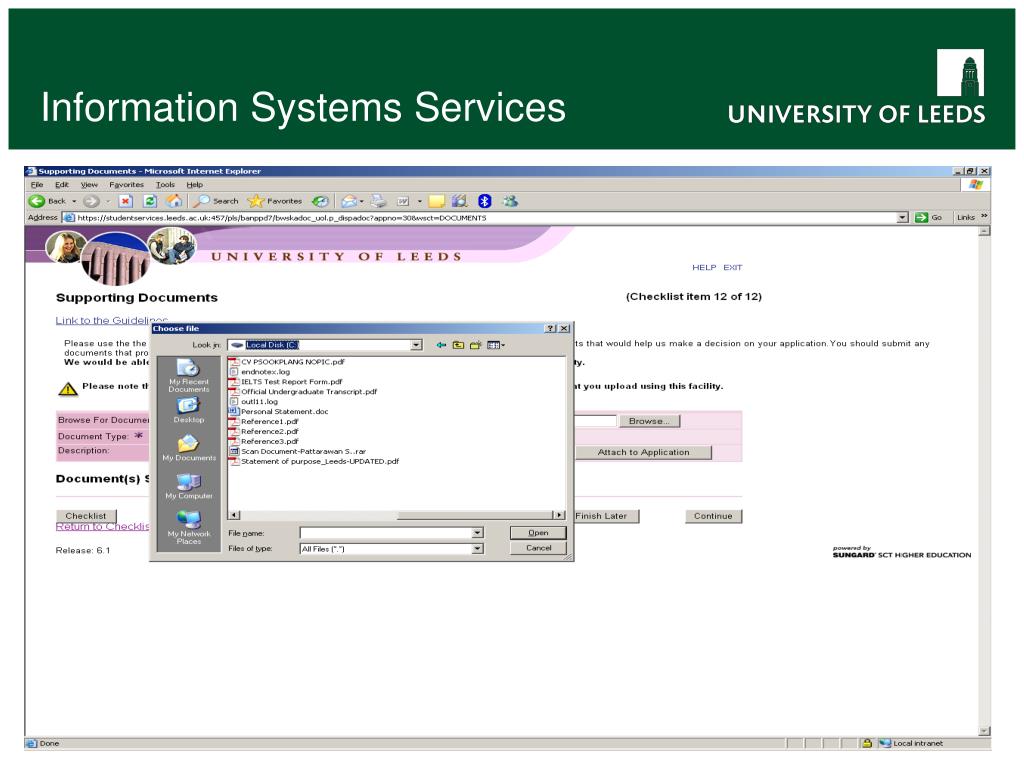Open the Edit menu
This screenshot has height=768, width=1024.
pos(62,185)
